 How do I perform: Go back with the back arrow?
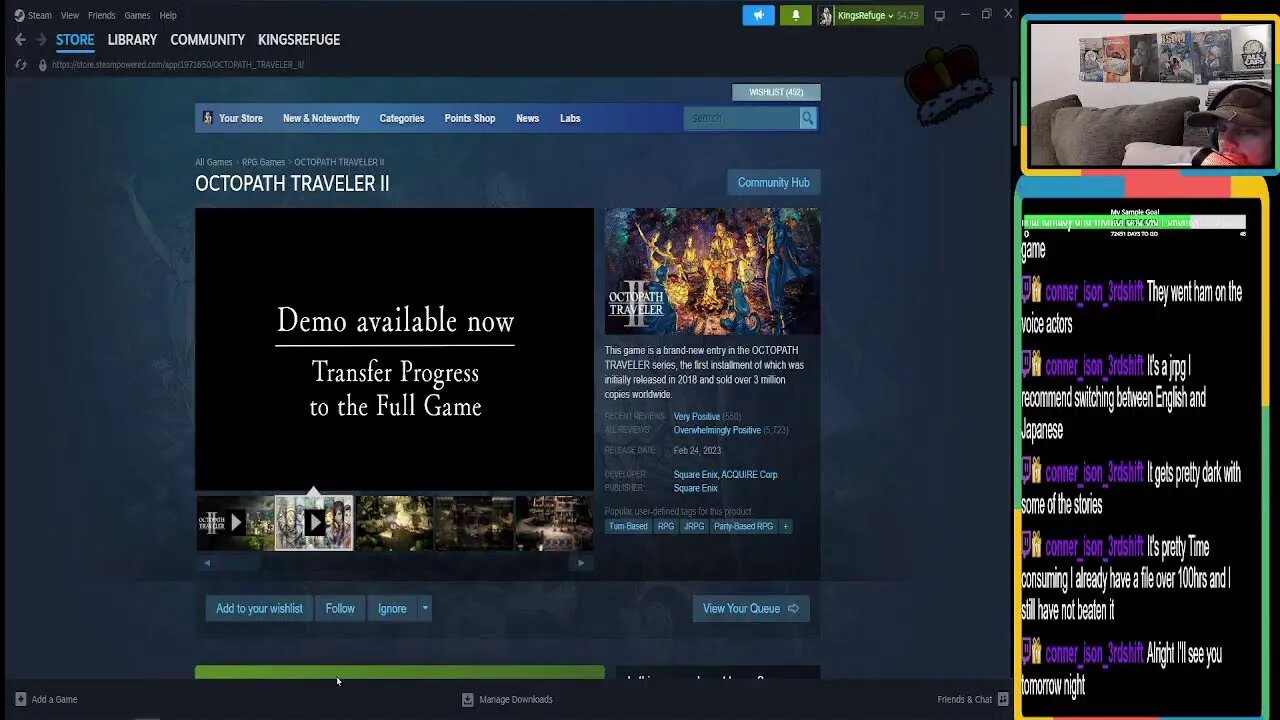[x=20, y=40]
